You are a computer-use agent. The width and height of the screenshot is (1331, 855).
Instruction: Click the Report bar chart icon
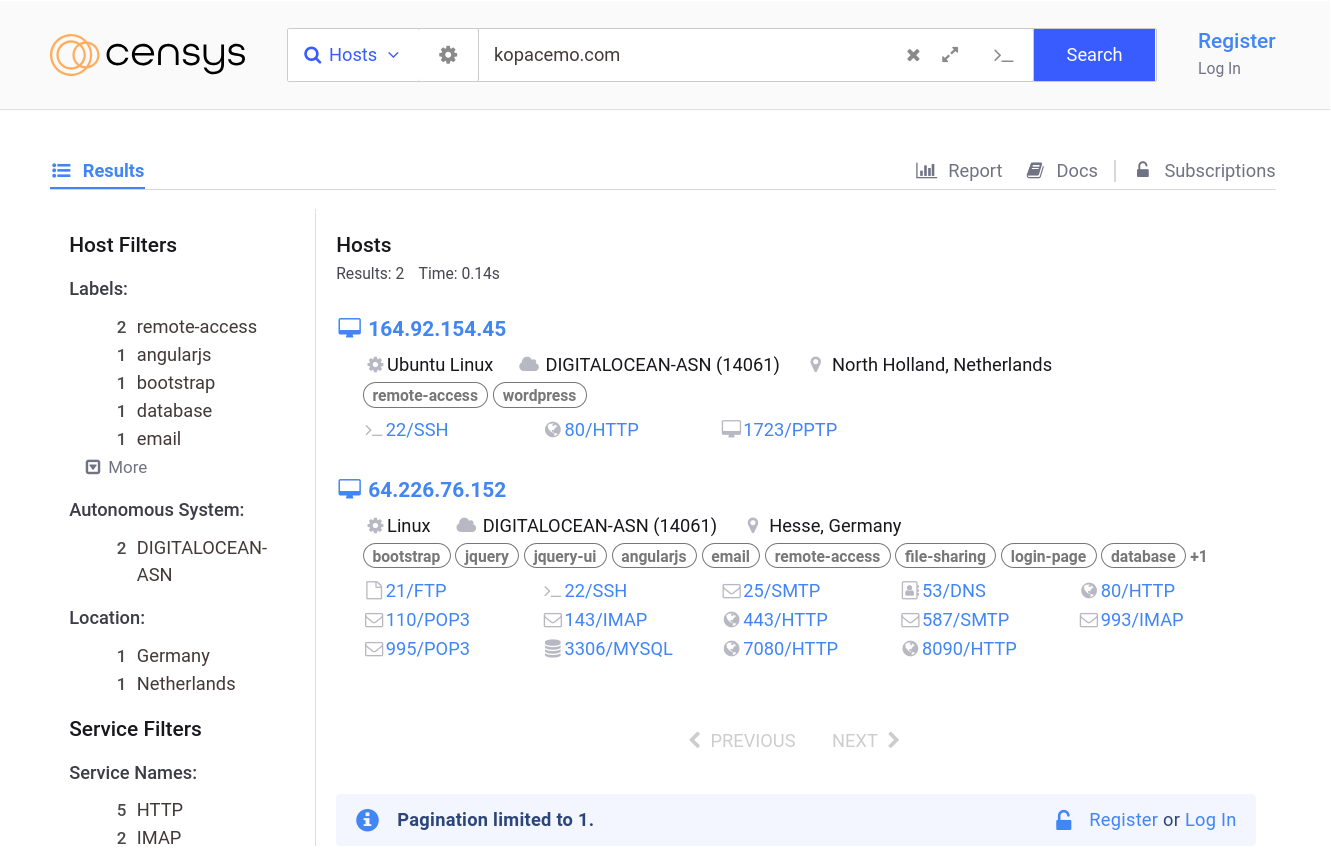926,170
